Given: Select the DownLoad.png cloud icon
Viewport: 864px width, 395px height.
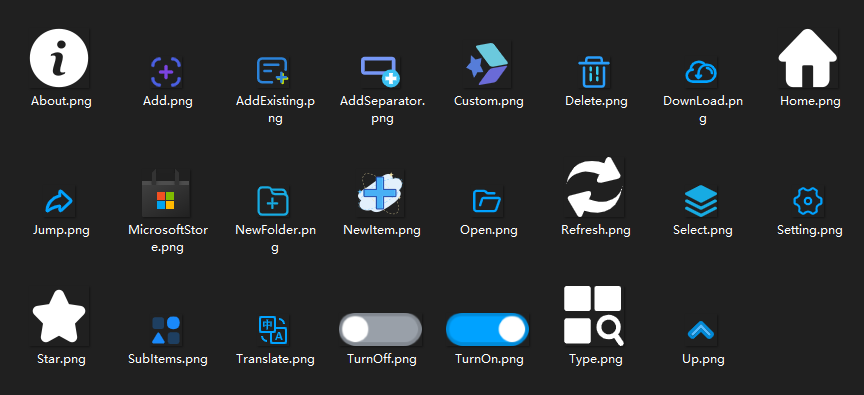Looking at the screenshot, I should point(701,72).
